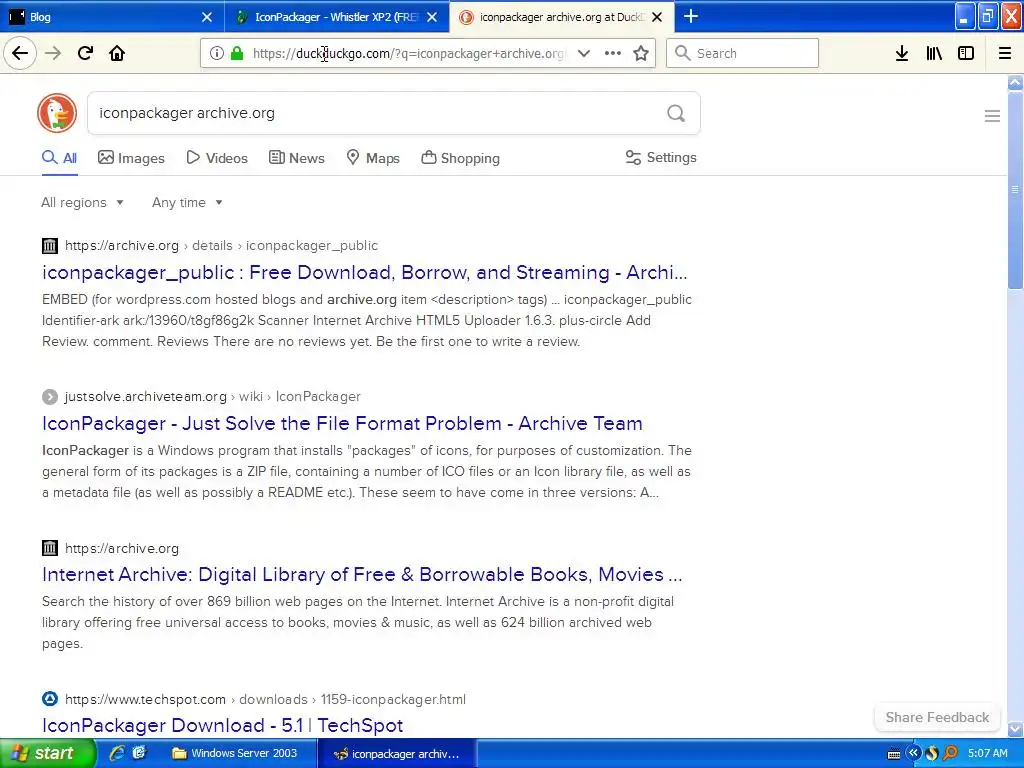Switch to Videos results

[x=217, y=158]
